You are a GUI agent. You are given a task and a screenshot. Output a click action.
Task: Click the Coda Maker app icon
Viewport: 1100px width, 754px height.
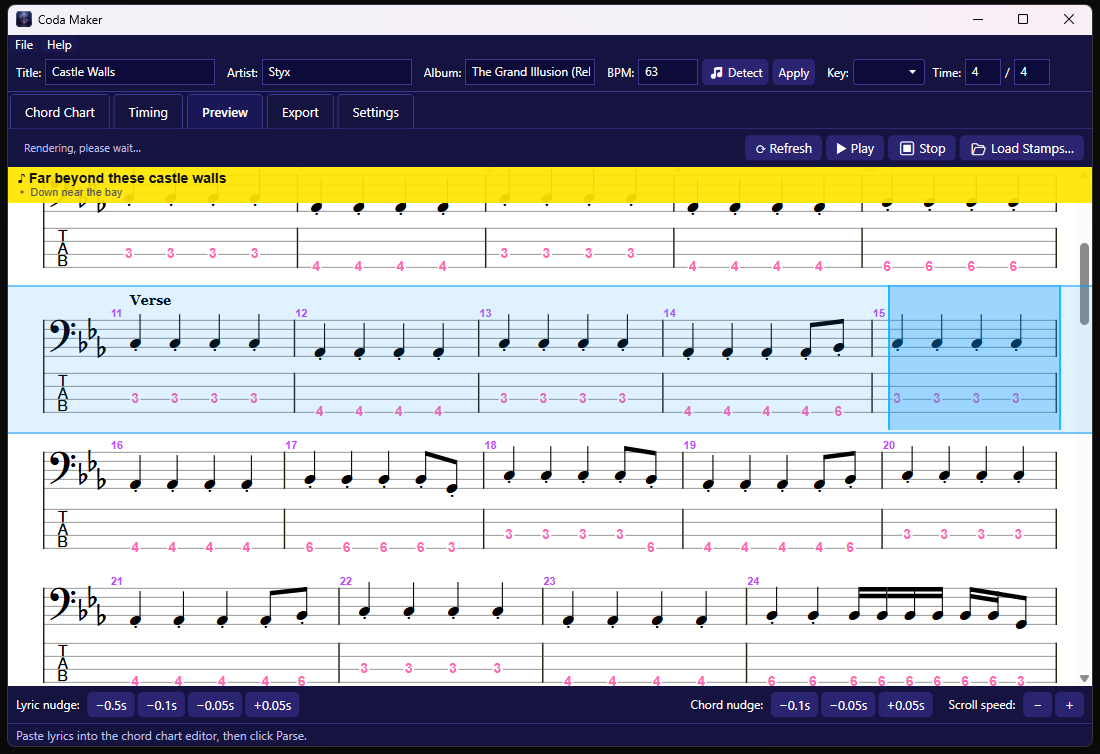coord(24,19)
